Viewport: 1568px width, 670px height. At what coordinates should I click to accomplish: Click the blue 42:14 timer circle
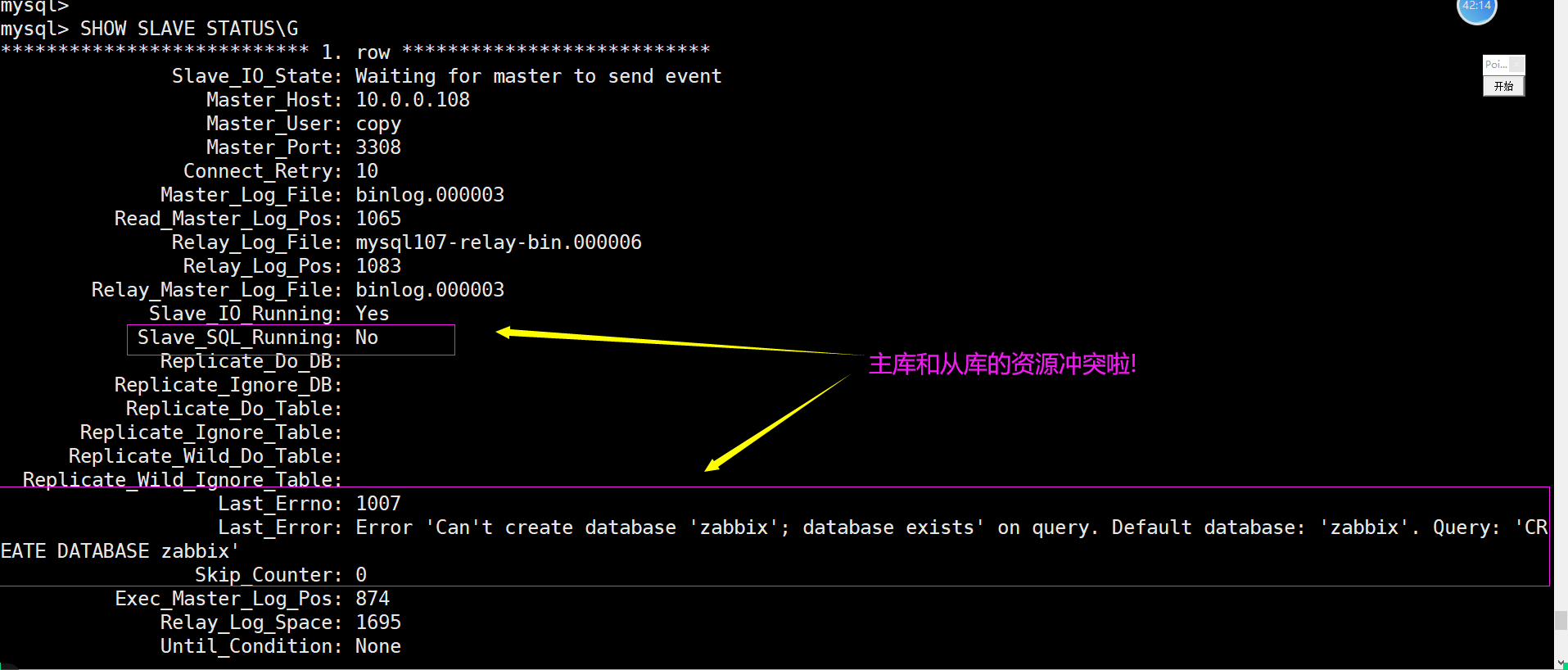coord(1476,8)
